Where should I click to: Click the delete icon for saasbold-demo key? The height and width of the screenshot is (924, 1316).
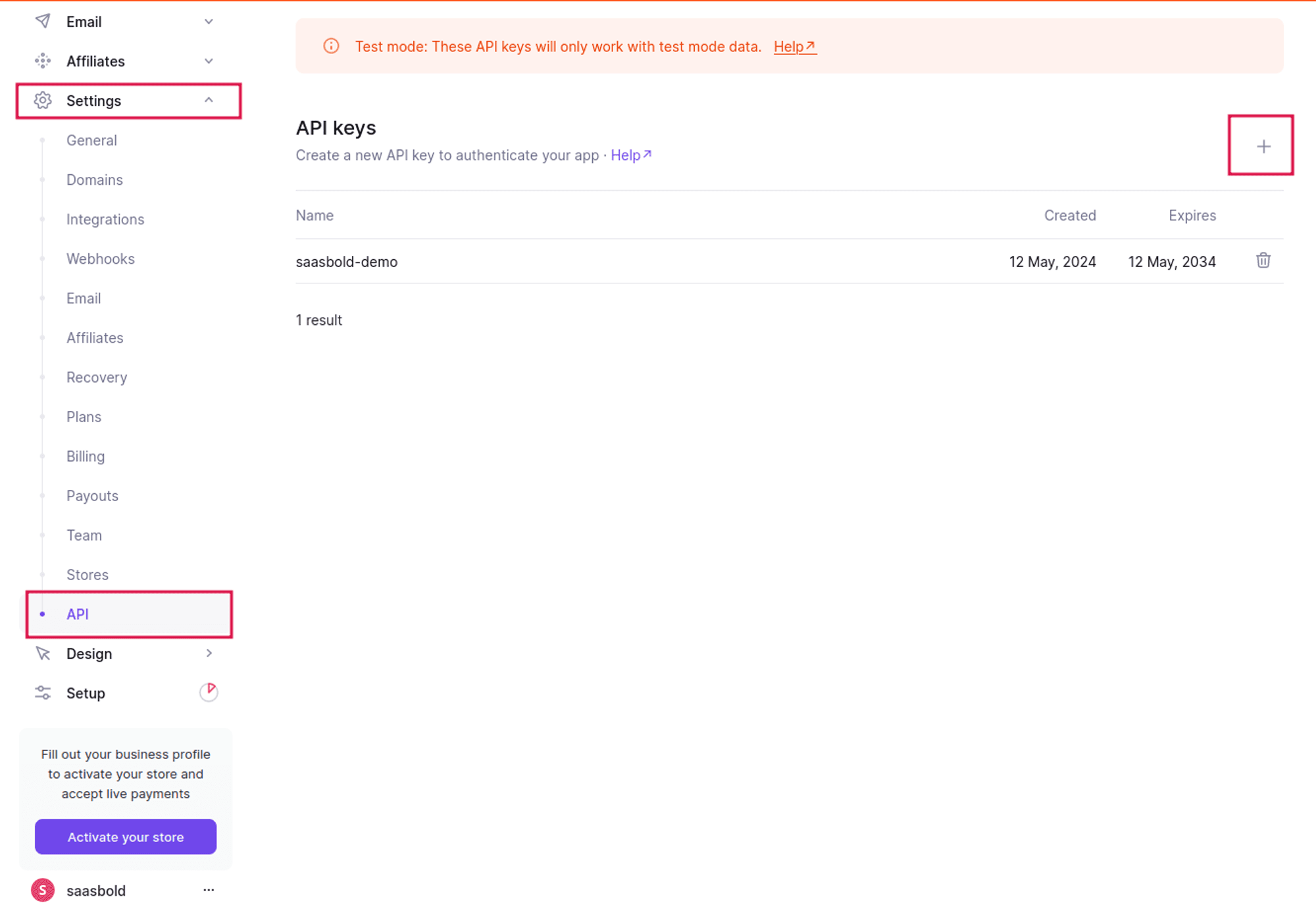[x=1263, y=260]
